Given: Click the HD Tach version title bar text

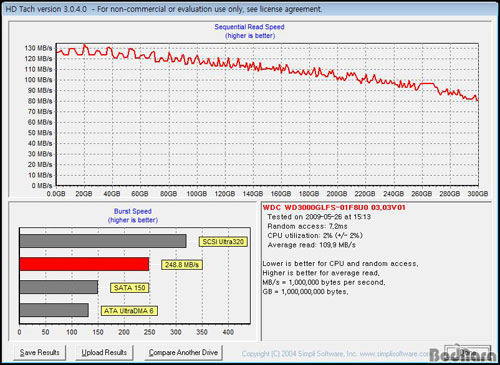Looking at the screenshot, I should point(164,9).
